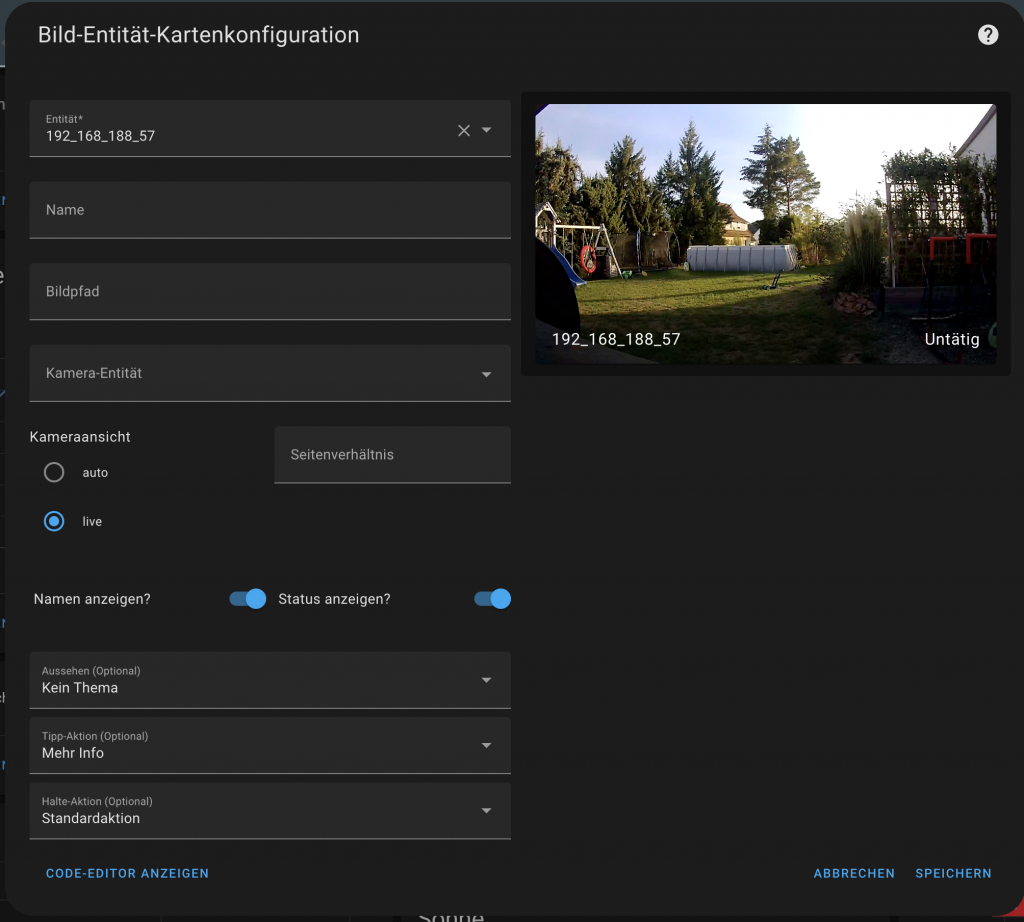Toggle the Status anzeigen switch
Viewport: 1024px width, 922px height.
click(x=492, y=599)
